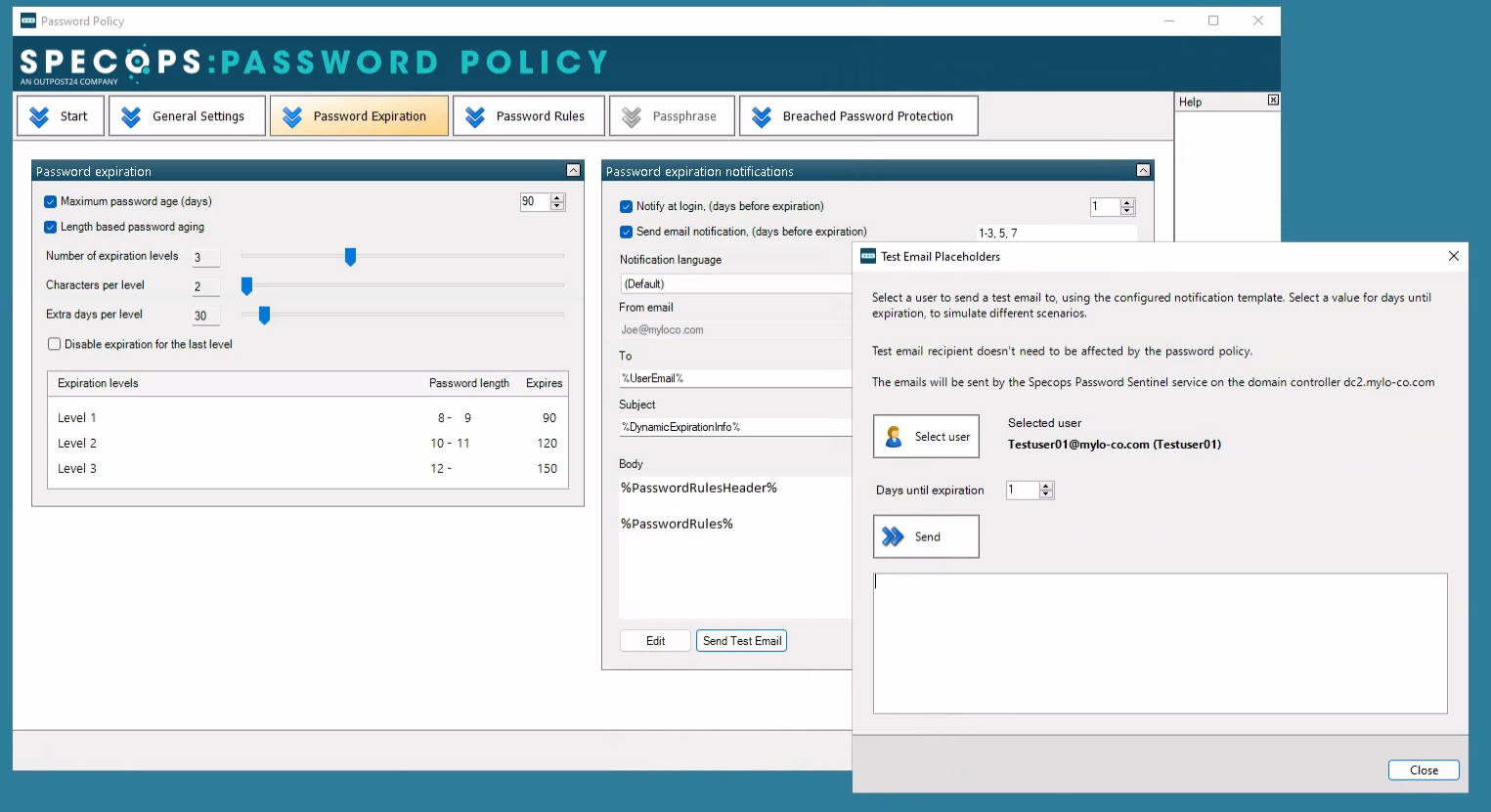Screen dimensions: 1491x812
Task: Click the Days until expiration value field
Action: [1023, 491]
